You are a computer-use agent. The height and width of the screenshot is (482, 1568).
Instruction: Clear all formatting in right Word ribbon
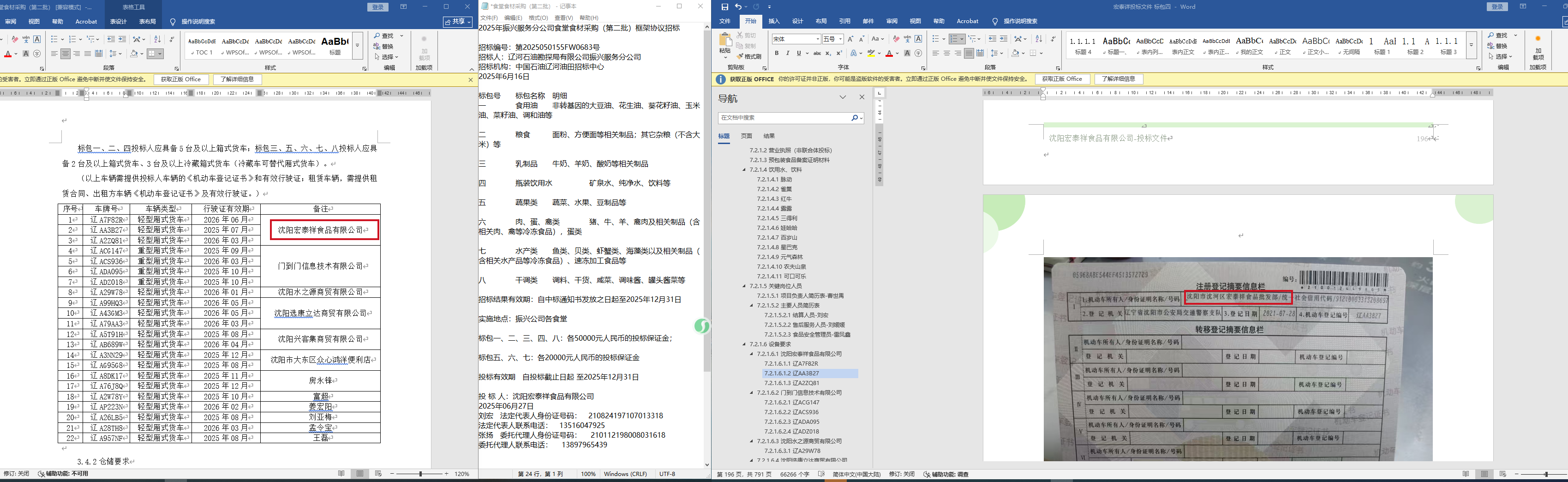pos(896,39)
